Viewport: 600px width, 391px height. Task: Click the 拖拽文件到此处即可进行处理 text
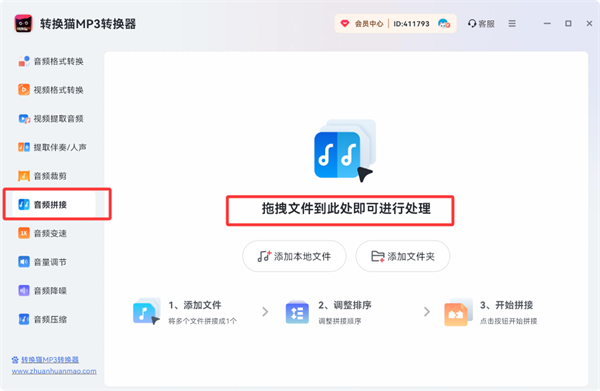(x=346, y=209)
